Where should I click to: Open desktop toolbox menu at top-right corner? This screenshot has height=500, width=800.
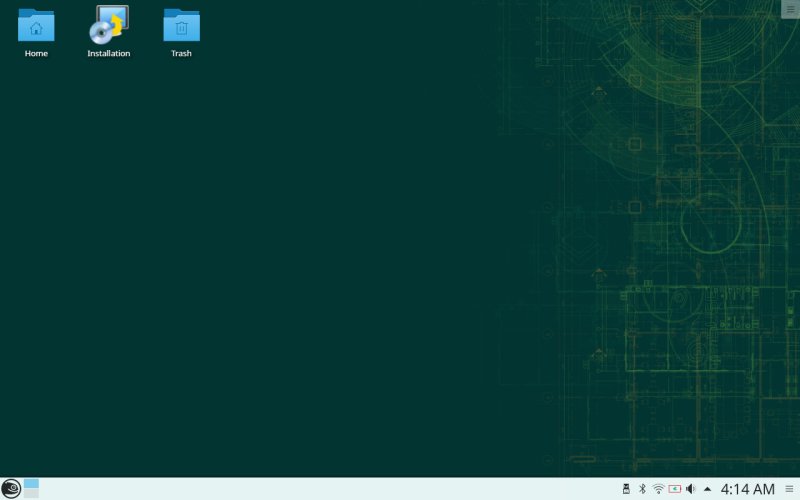tap(791, 9)
